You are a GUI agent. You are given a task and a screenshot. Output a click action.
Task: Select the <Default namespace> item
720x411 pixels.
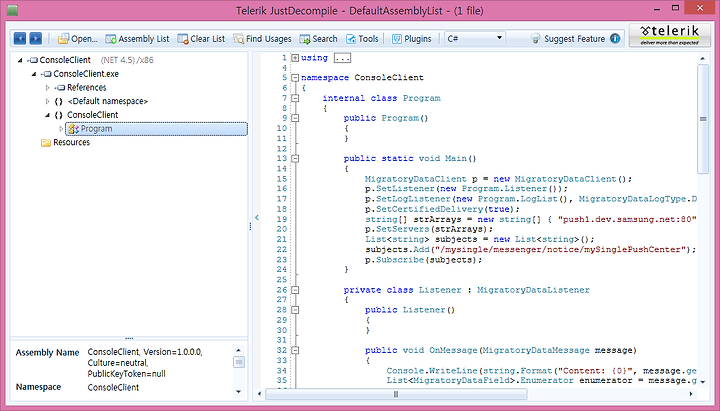click(x=107, y=101)
